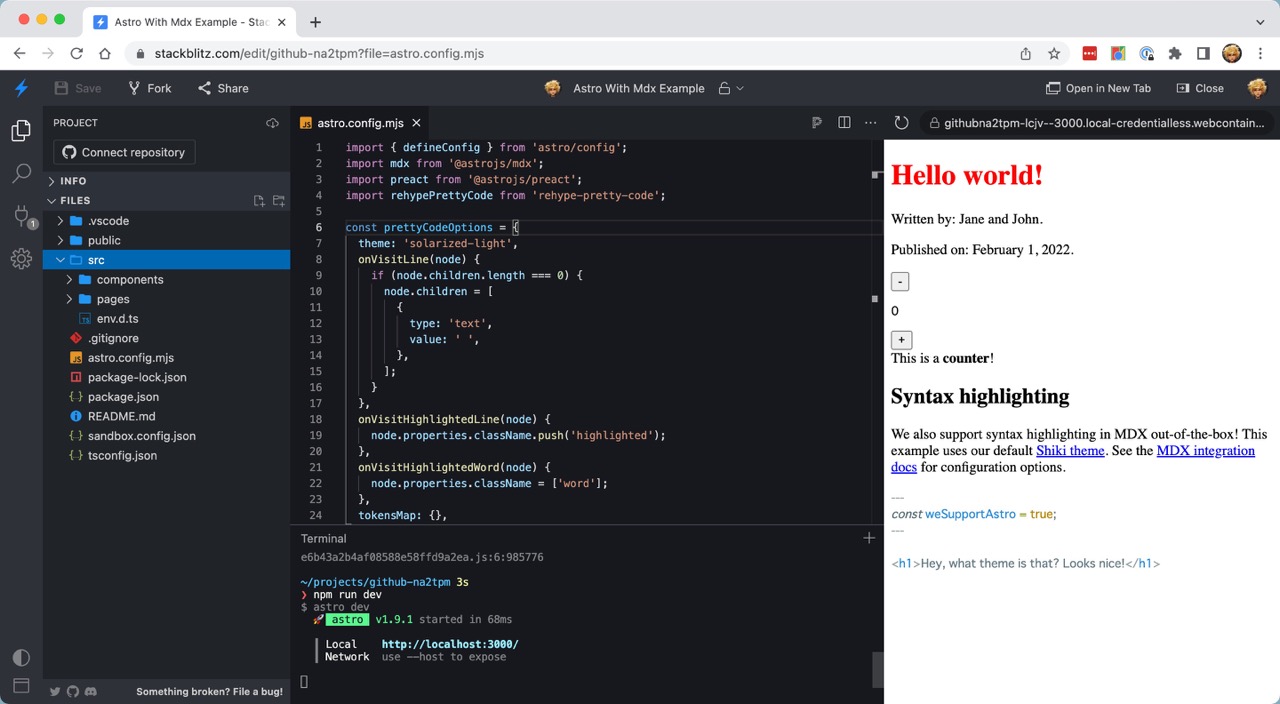Split the editor with the split icon
The width and height of the screenshot is (1280, 704).
tap(844, 123)
